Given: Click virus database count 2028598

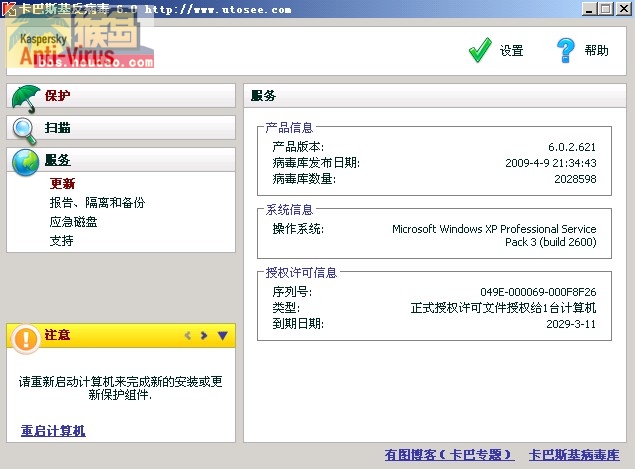Looking at the screenshot, I should [575, 179].
